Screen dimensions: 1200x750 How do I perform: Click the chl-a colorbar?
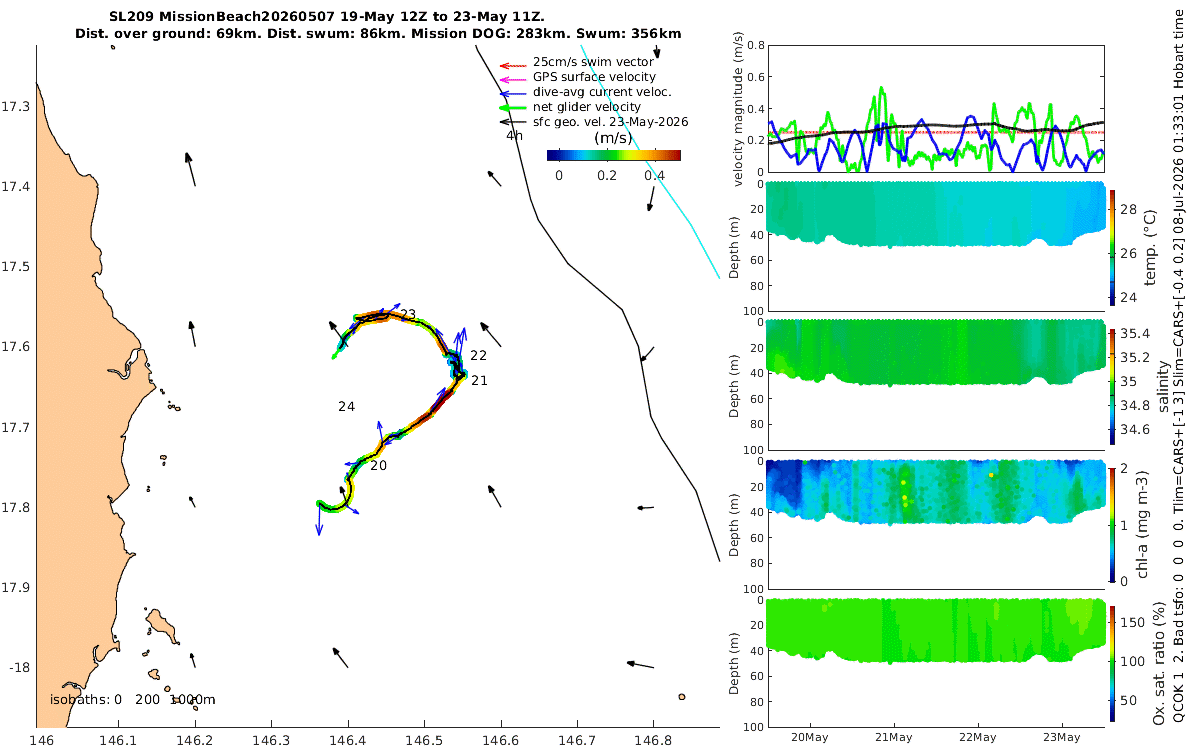[1113, 523]
